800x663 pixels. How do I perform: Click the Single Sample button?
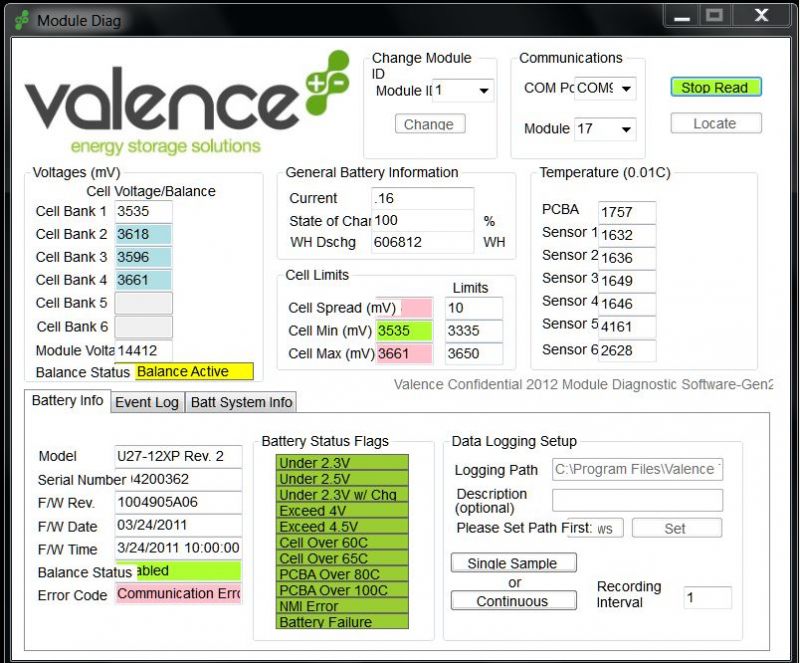coord(513,563)
